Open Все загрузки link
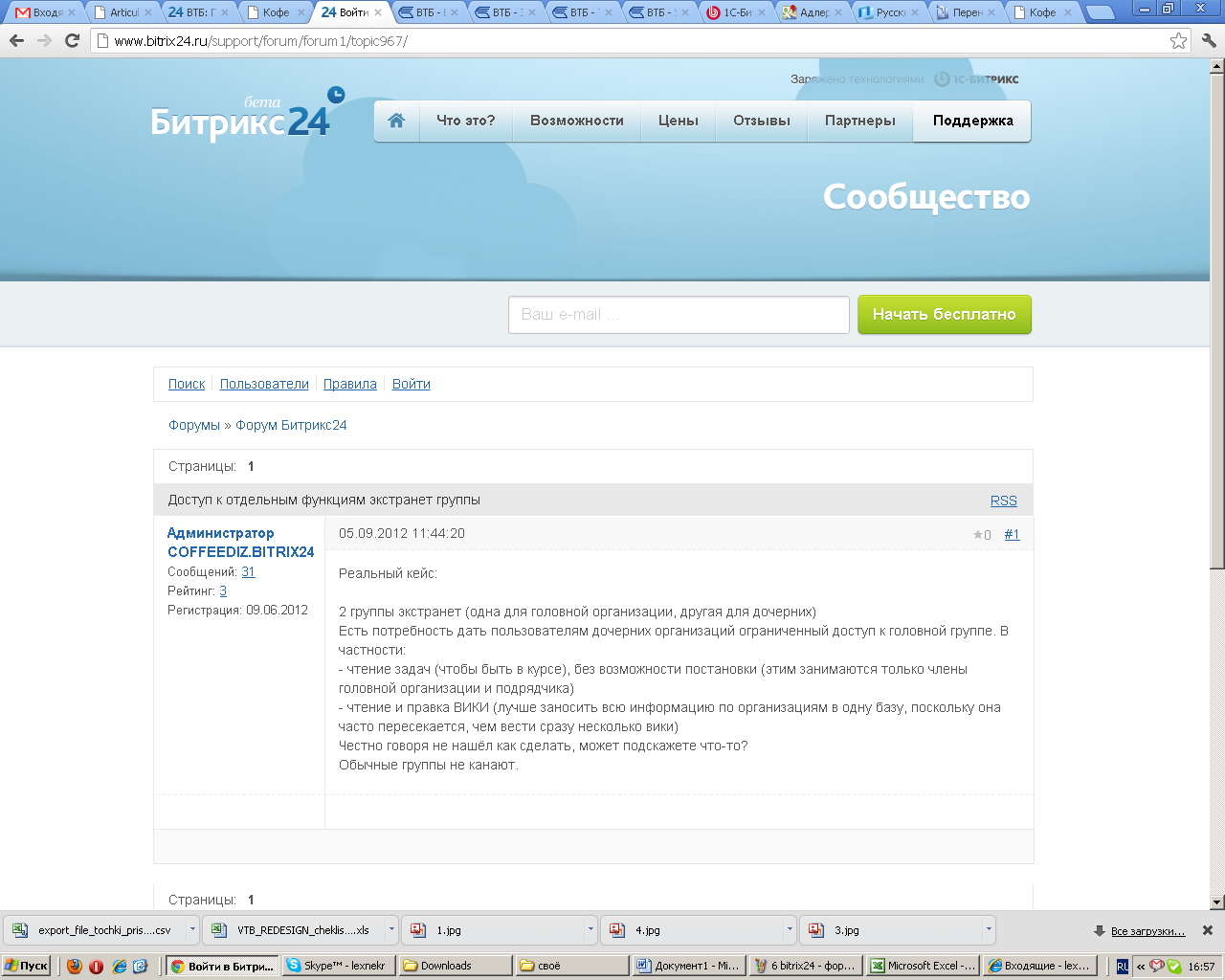Viewport: 1225px width, 980px height. (1147, 931)
